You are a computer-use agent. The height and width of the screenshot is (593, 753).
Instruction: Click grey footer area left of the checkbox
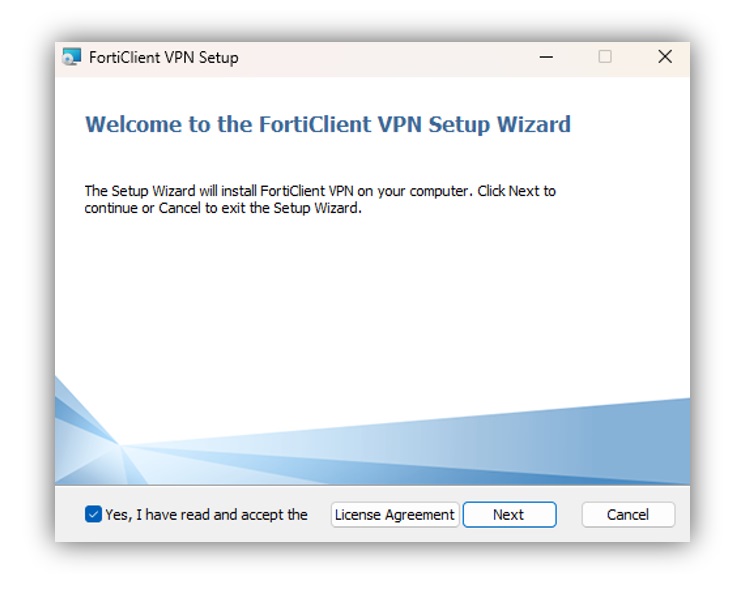coord(70,515)
